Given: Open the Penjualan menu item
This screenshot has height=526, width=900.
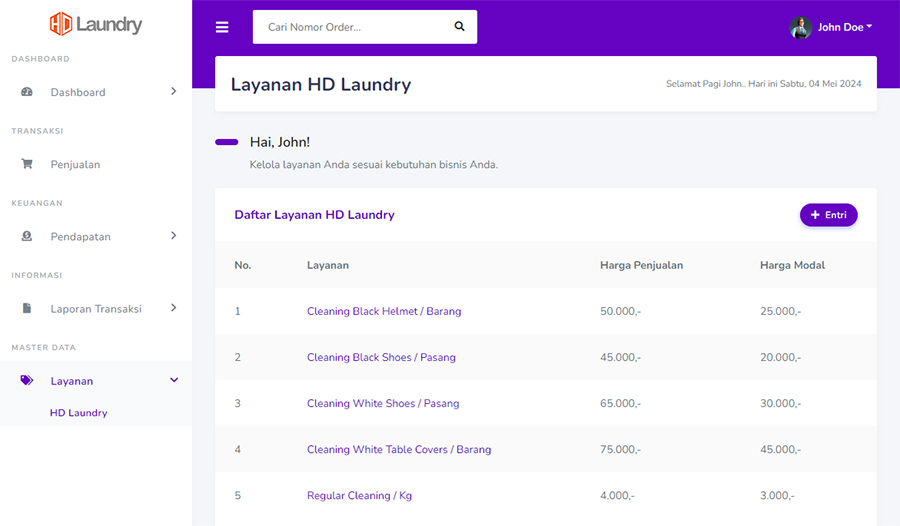Looking at the screenshot, I should (x=96, y=164).
